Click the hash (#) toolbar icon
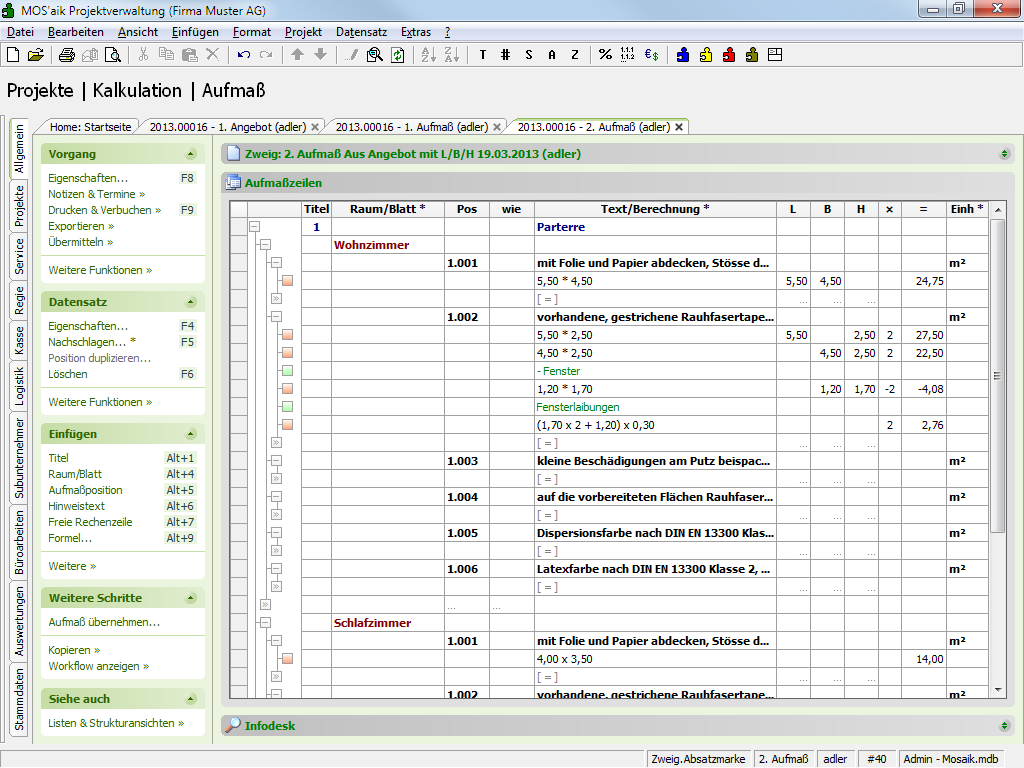Image resolution: width=1024 pixels, height=768 pixels. [x=506, y=55]
